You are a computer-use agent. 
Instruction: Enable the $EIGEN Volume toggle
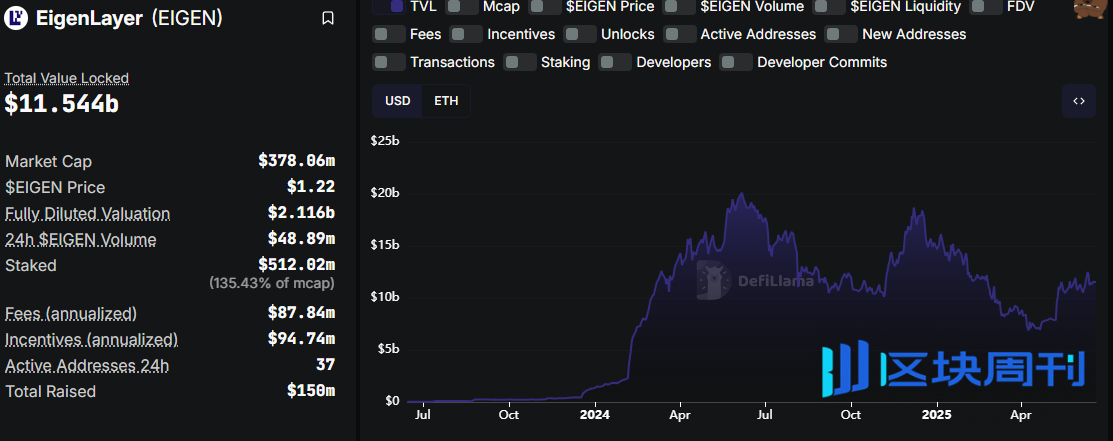tap(679, 6)
